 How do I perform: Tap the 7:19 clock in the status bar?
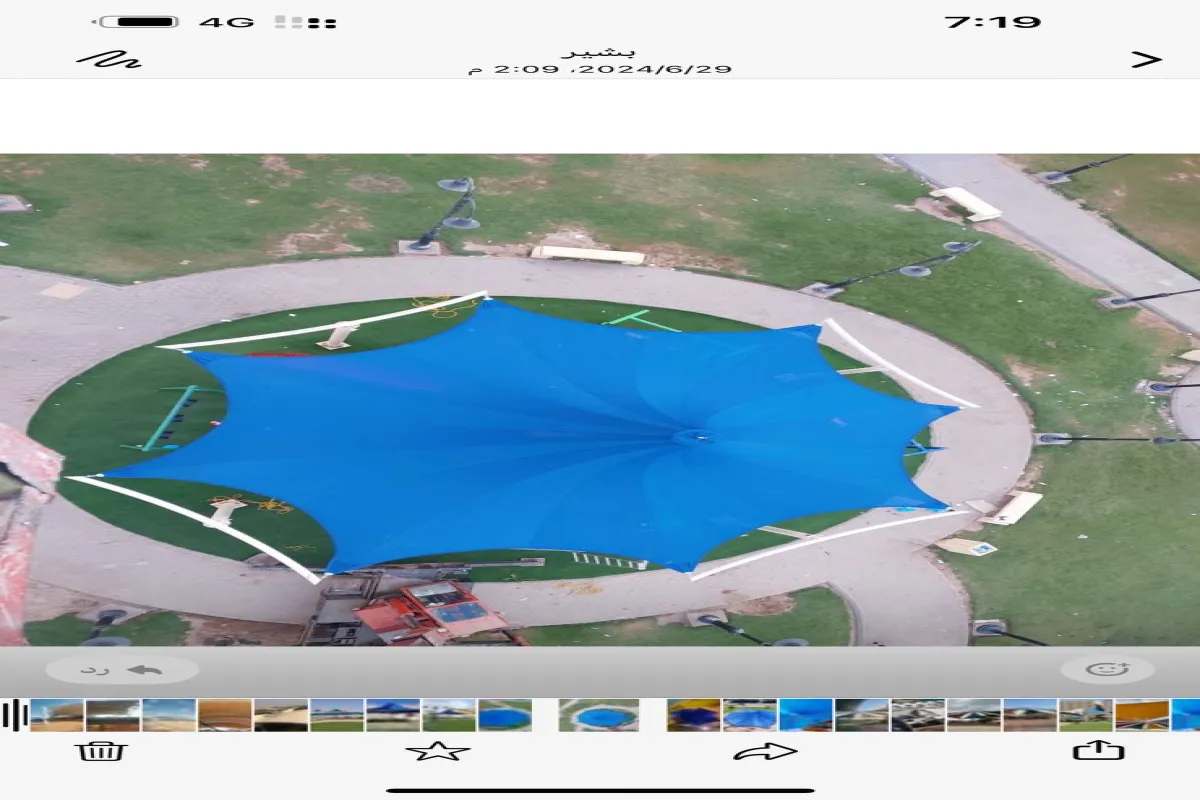tap(992, 22)
